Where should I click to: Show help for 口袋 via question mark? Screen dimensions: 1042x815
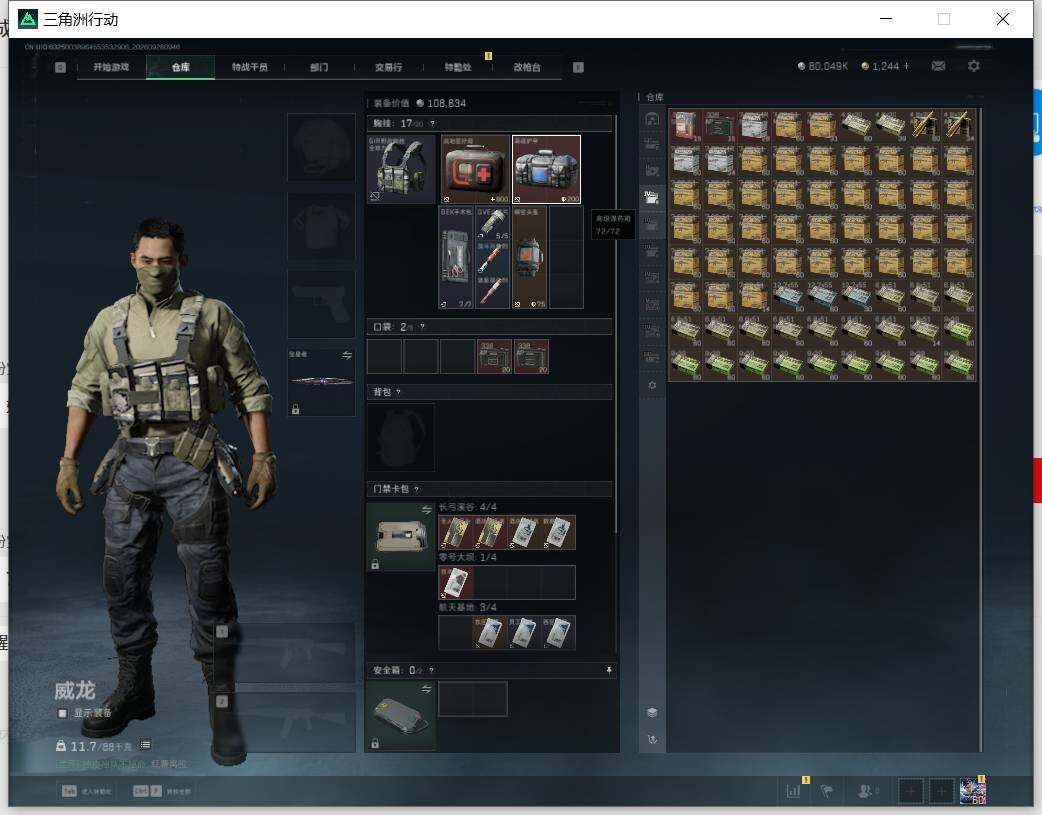[422, 327]
